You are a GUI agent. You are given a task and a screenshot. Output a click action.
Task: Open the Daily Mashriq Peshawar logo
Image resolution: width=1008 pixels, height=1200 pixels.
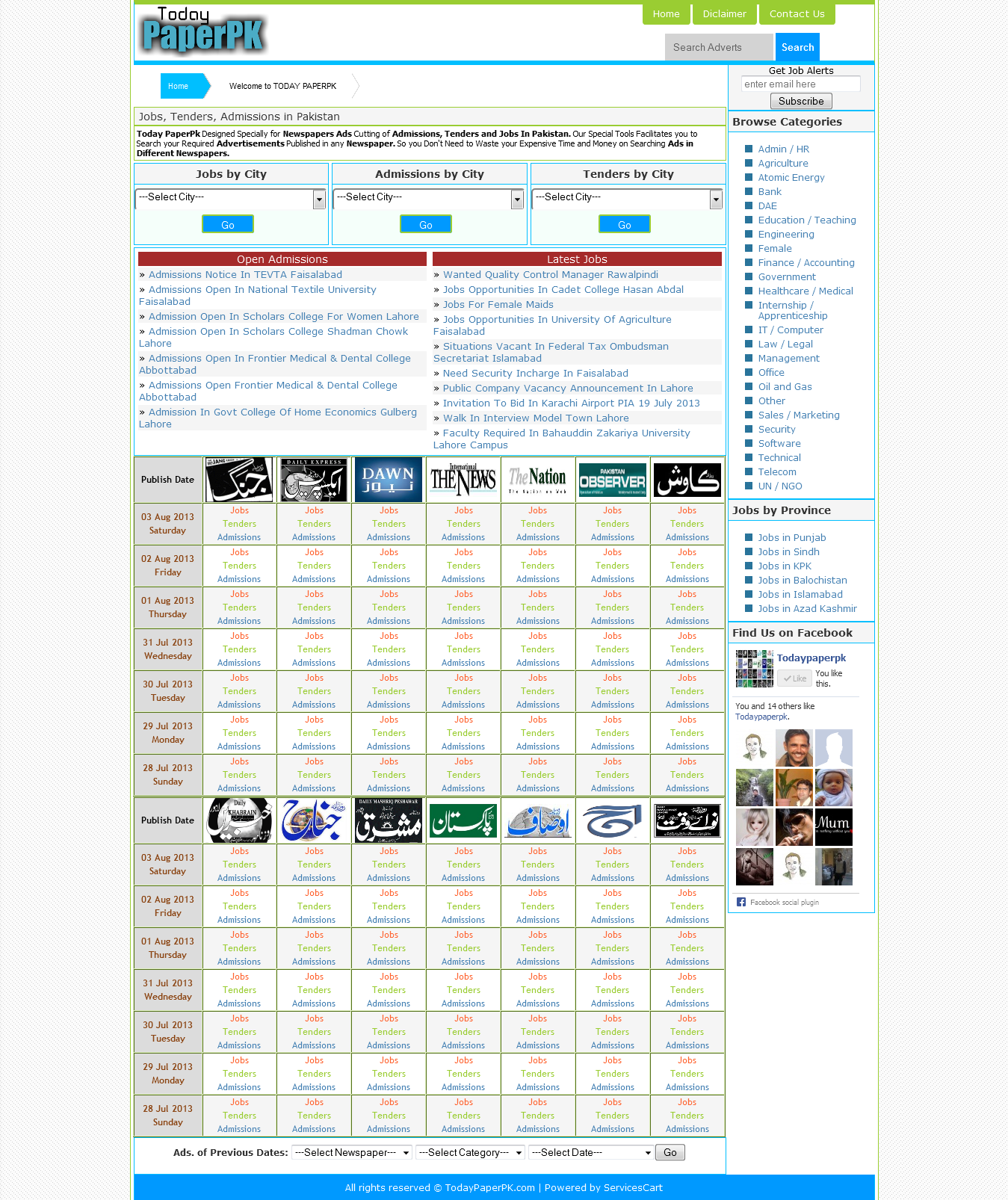click(389, 820)
